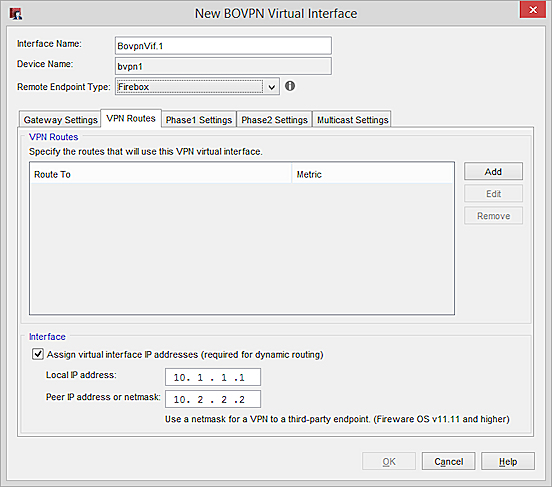Close the New BOVPN Virtual Interface dialog
This screenshot has height=487, width=552.
[533, 10]
